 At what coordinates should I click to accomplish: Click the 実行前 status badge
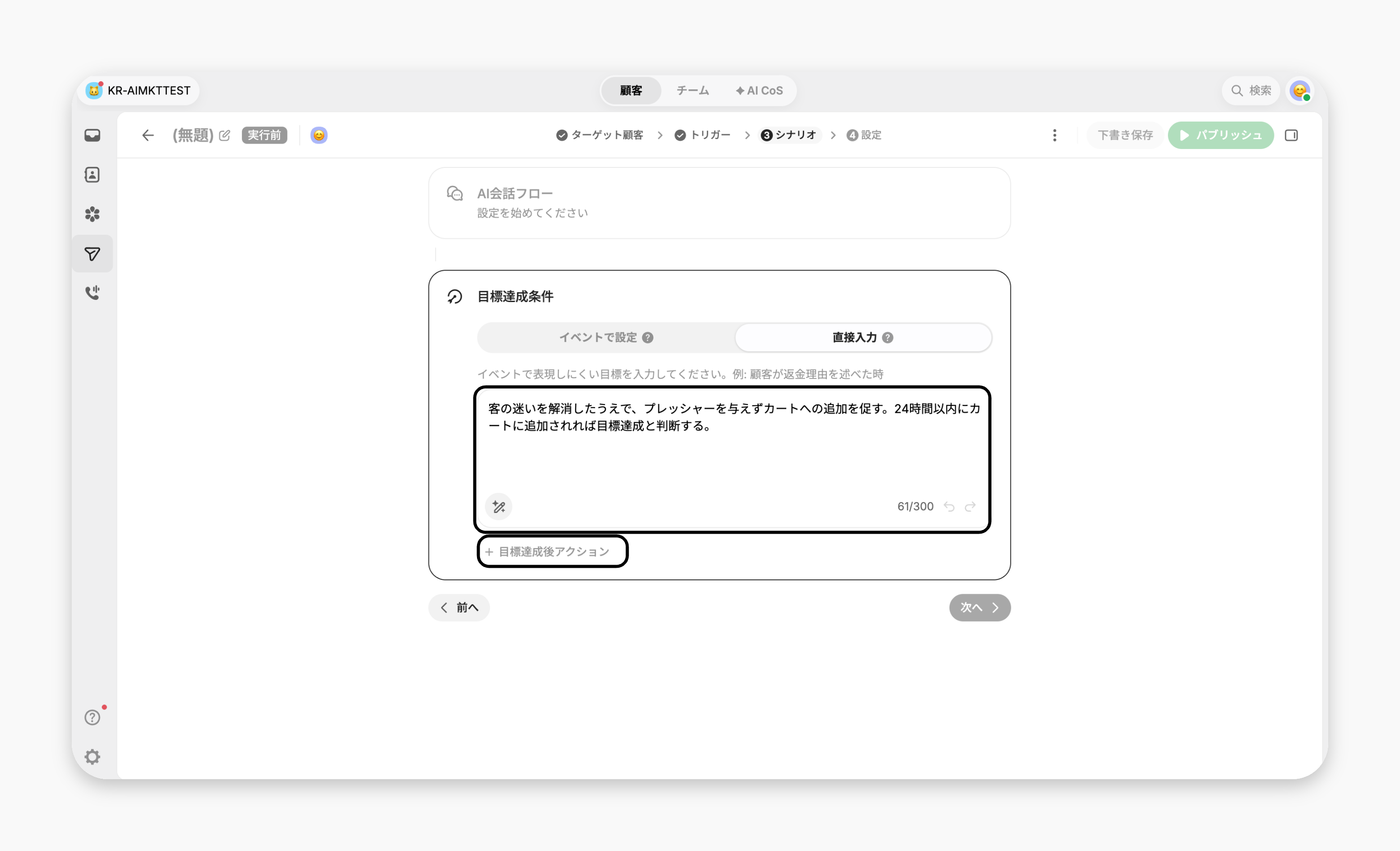coord(264,135)
